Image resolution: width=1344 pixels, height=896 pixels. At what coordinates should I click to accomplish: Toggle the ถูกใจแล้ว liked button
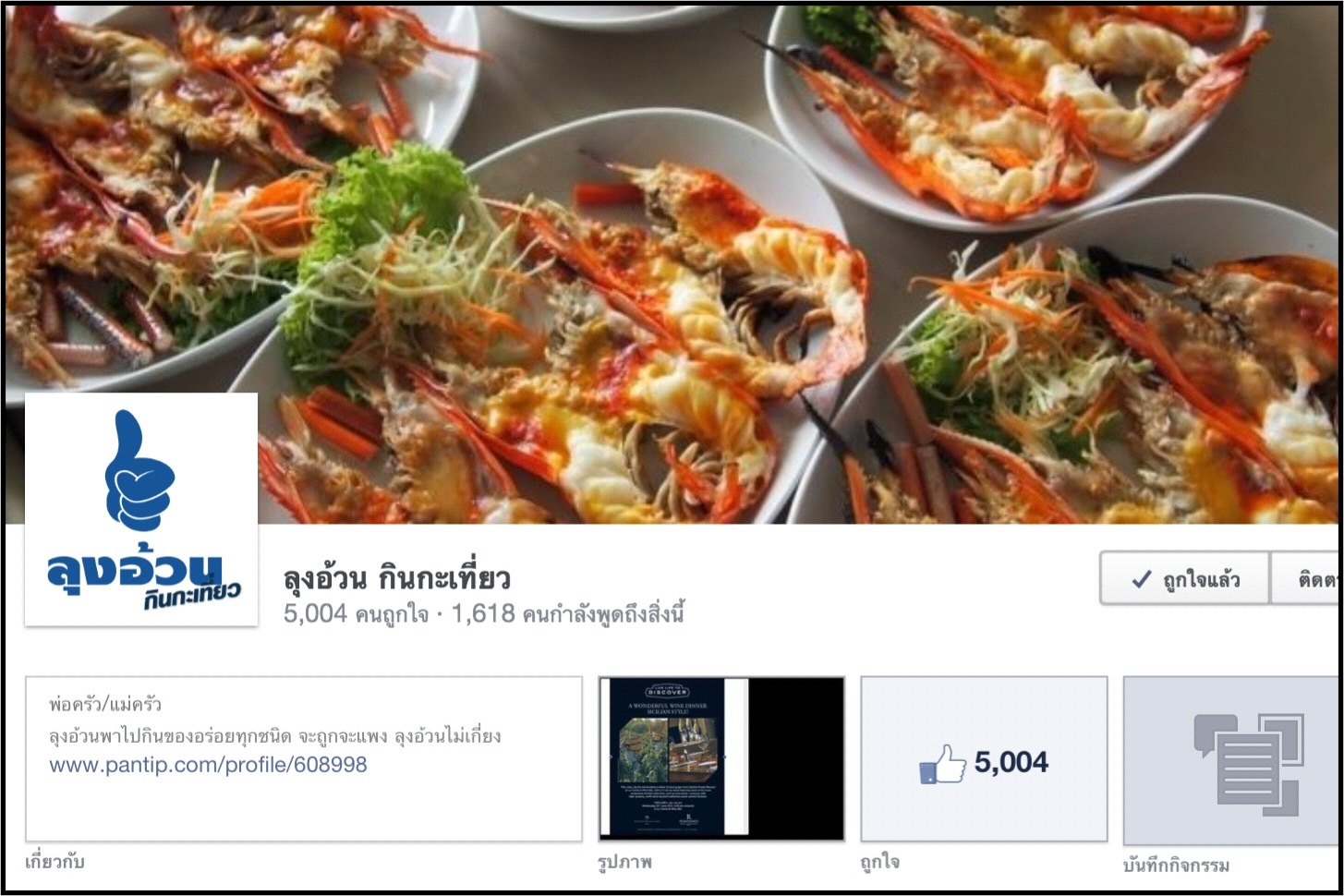tap(1185, 579)
